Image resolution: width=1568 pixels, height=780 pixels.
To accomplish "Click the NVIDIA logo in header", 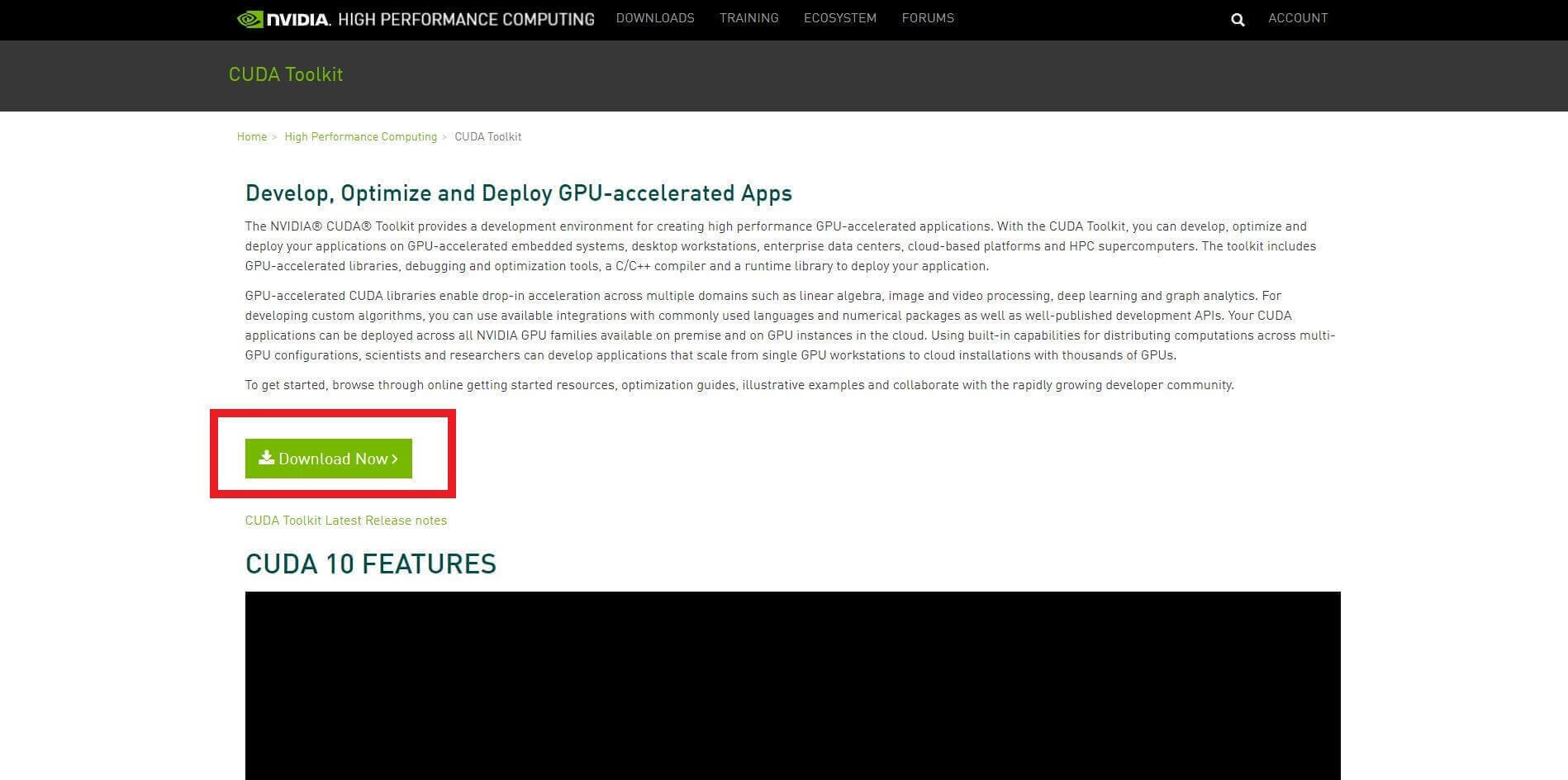I will pos(283,19).
